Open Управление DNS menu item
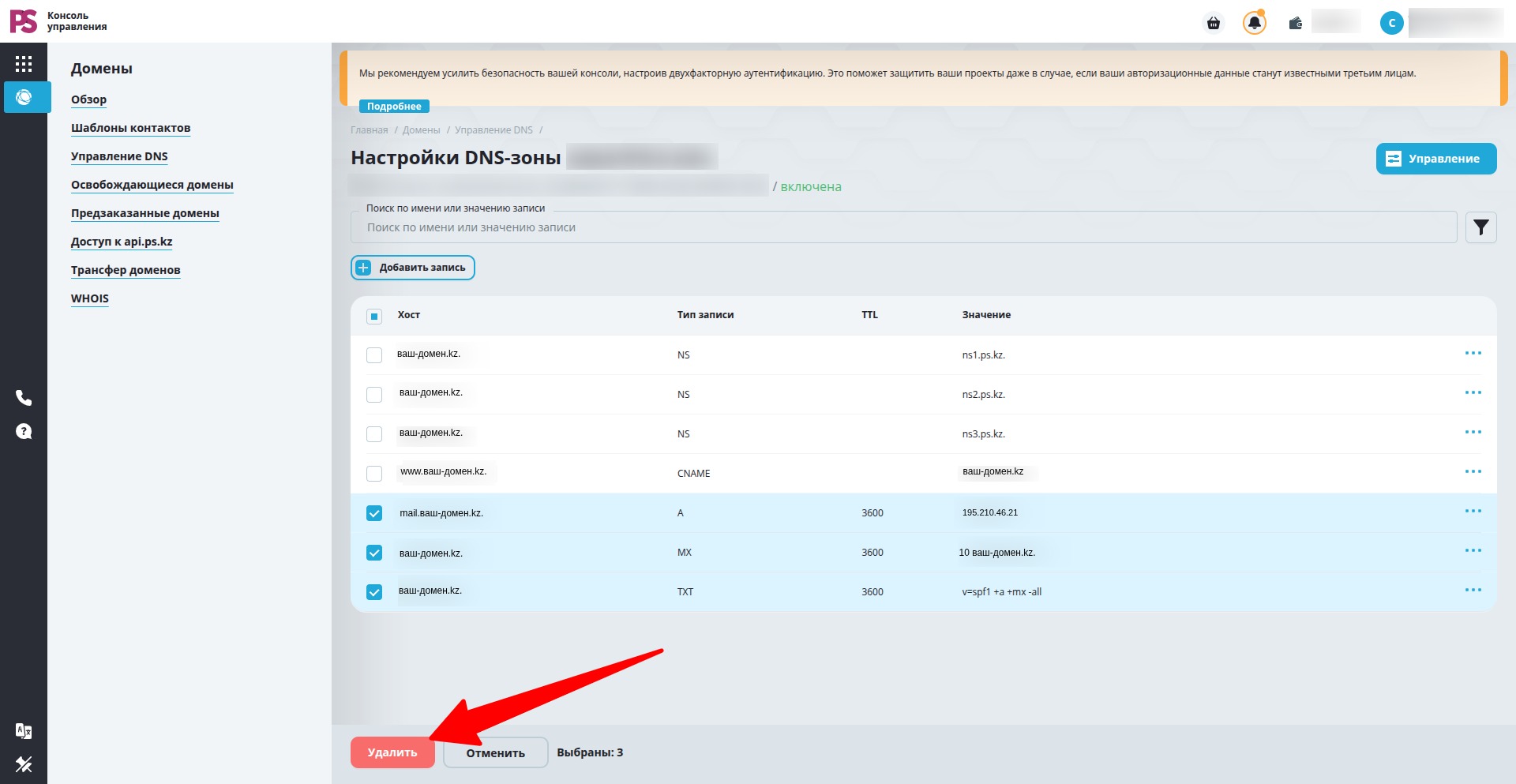1516x784 pixels. point(119,156)
